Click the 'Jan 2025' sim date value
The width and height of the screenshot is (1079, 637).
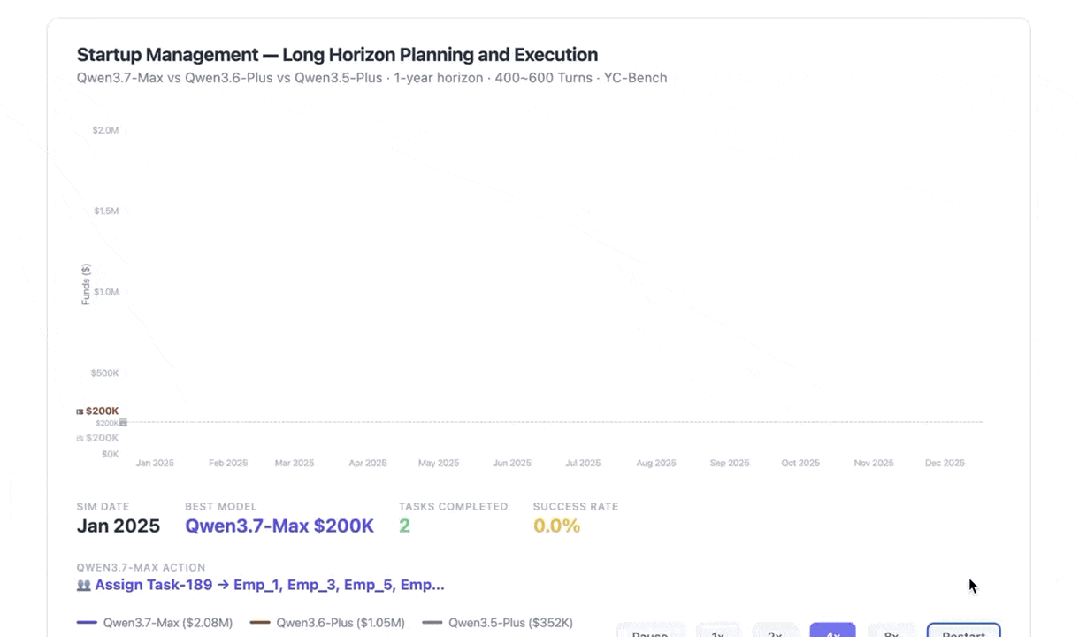(118, 526)
